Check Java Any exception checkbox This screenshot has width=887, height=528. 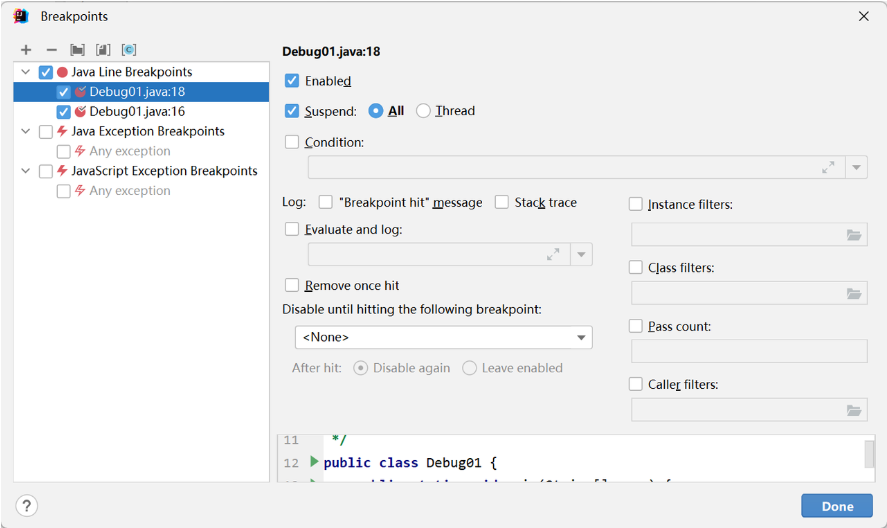click(x=63, y=152)
